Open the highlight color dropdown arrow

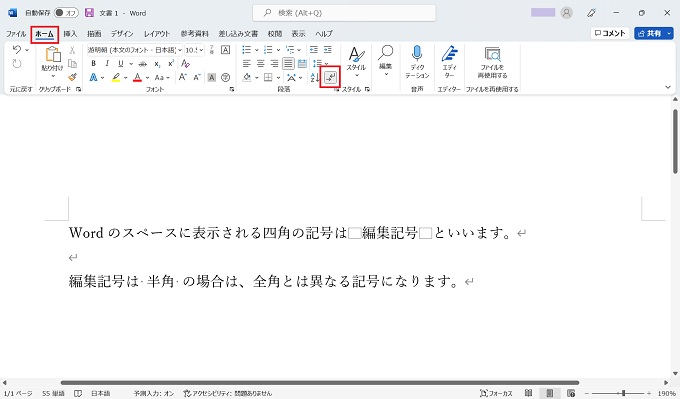point(126,78)
